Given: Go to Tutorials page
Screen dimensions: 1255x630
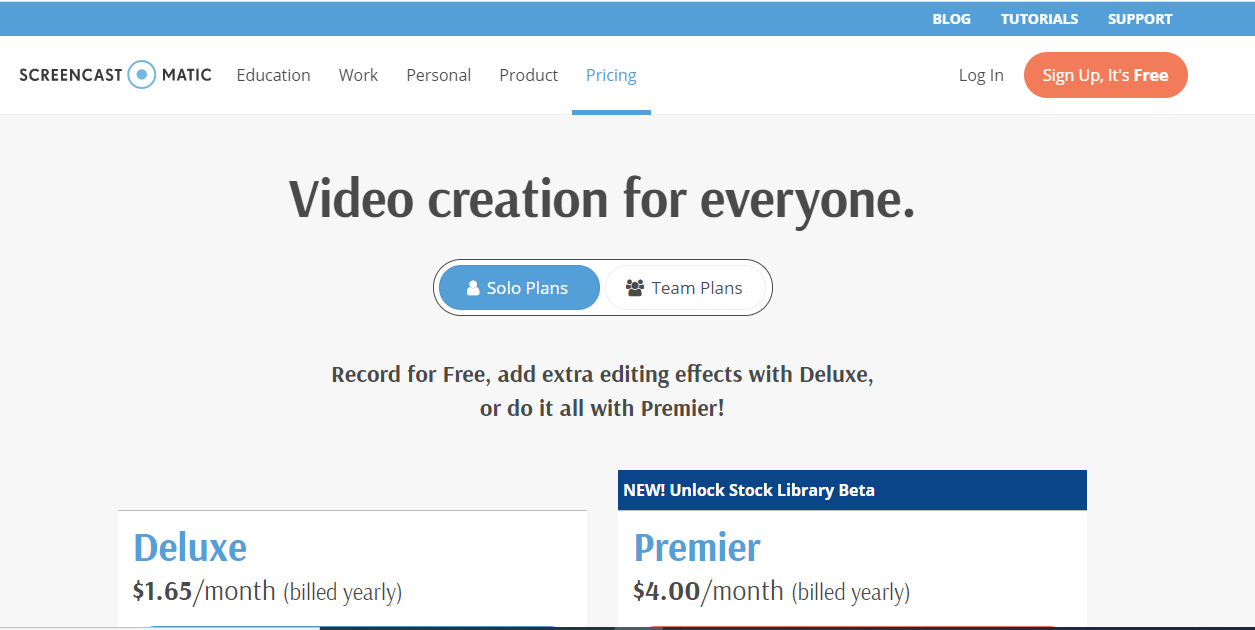Looking at the screenshot, I should click(1039, 19).
